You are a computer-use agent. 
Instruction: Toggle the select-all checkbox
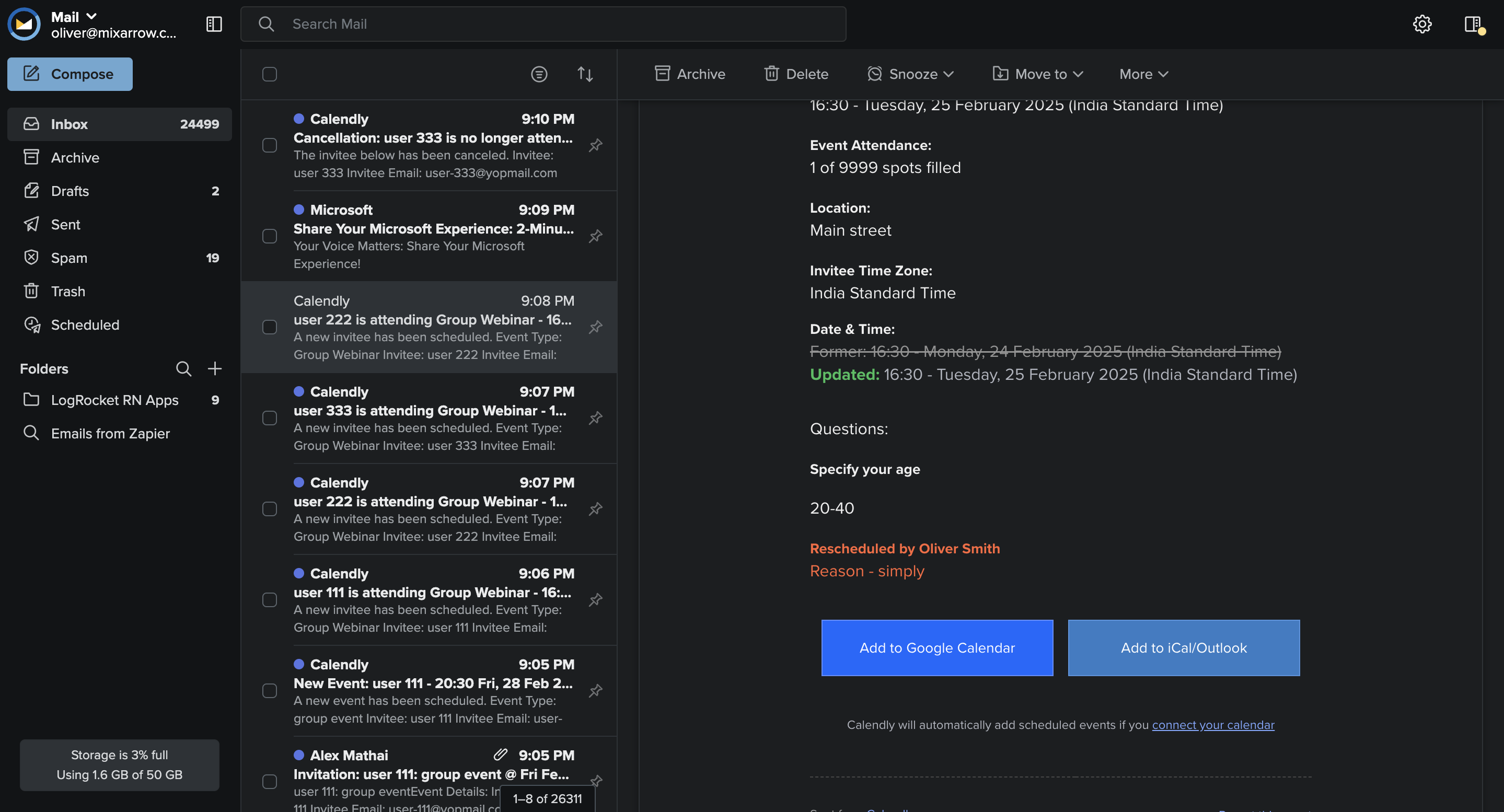[x=269, y=74]
